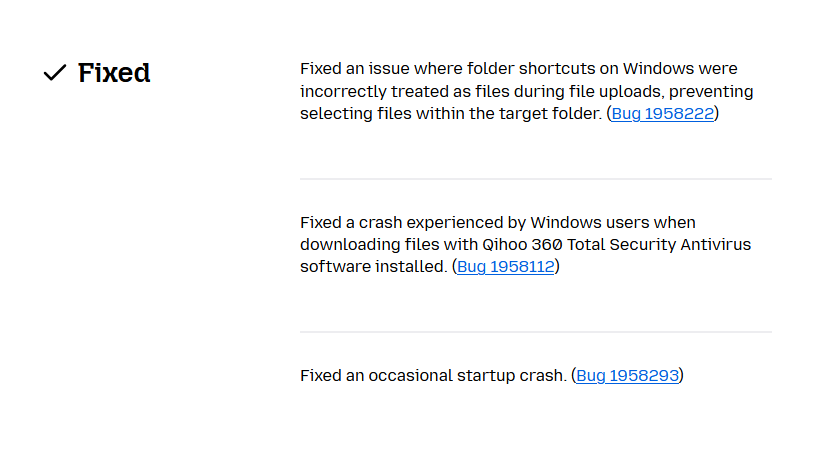Click the checkmark icon beside Fixed heading
The width and height of the screenshot is (824, 469).
tap(55, 73)
